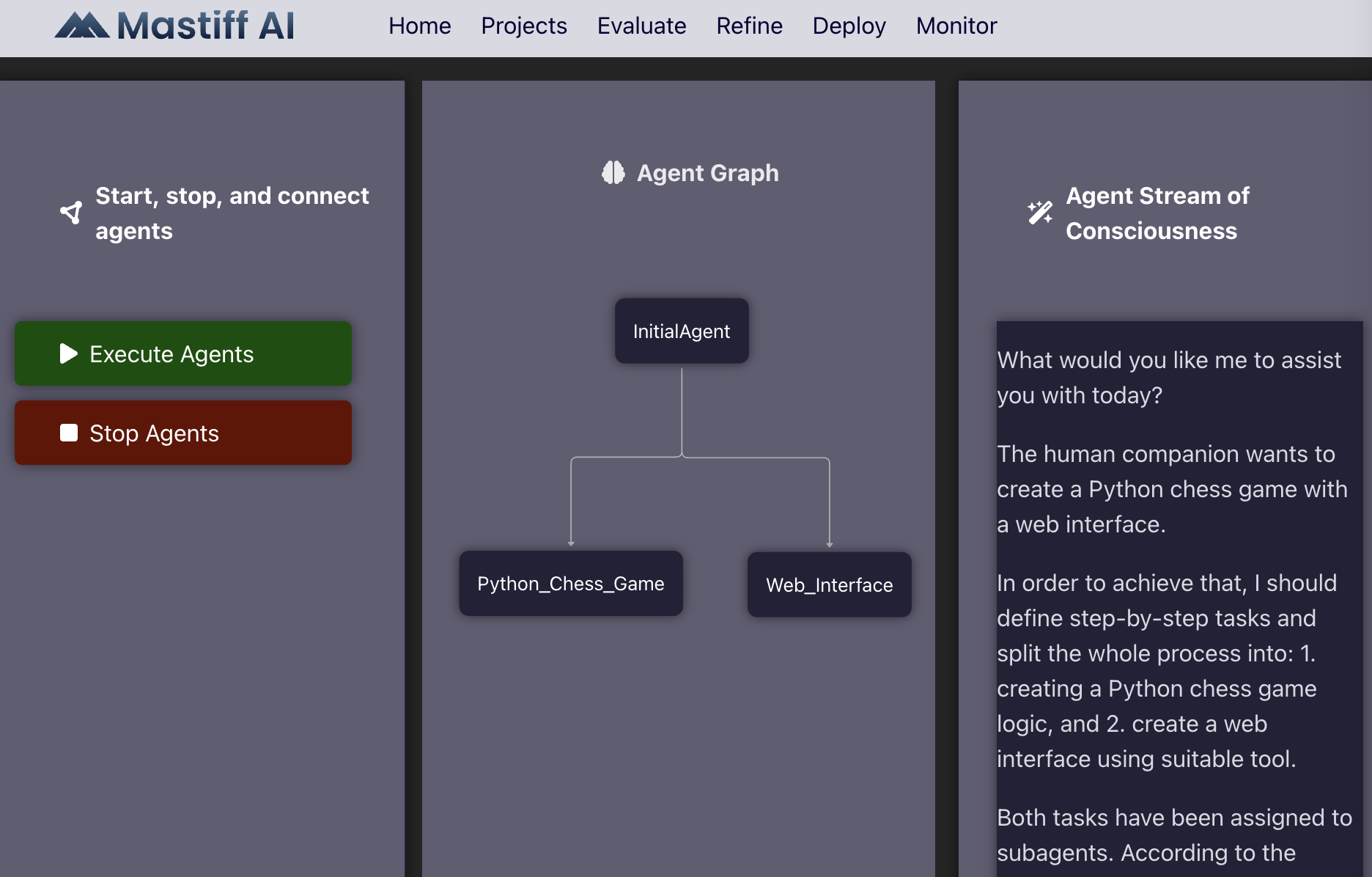
Task: Click the Mastiff AI mountain logo
Action: (x=83, y=26)
